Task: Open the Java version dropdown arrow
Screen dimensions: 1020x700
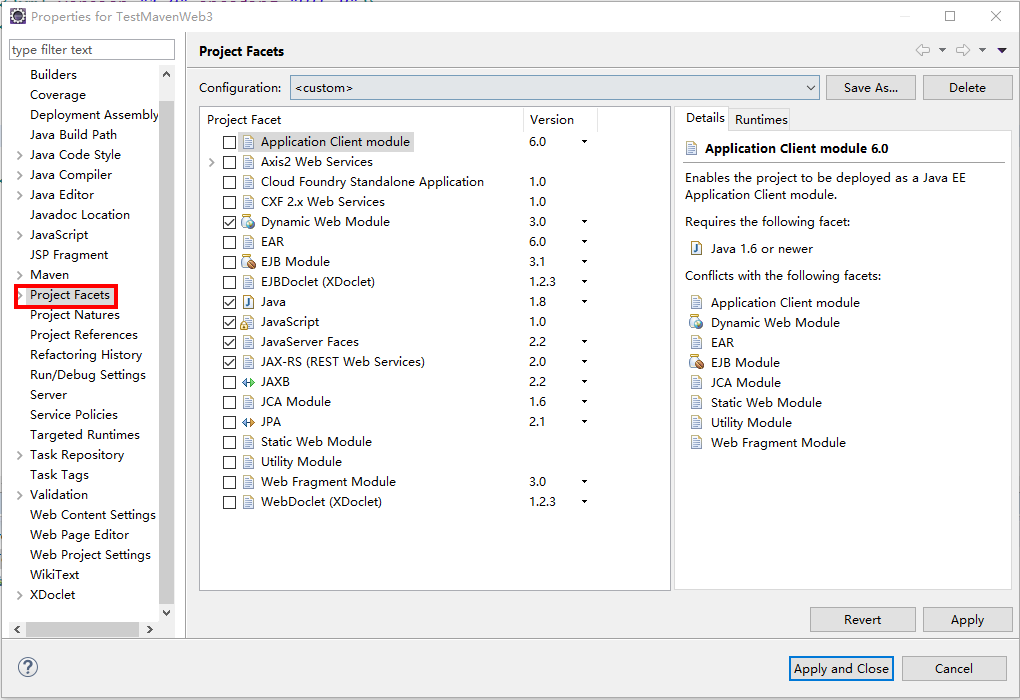Action: click(584, 302)
